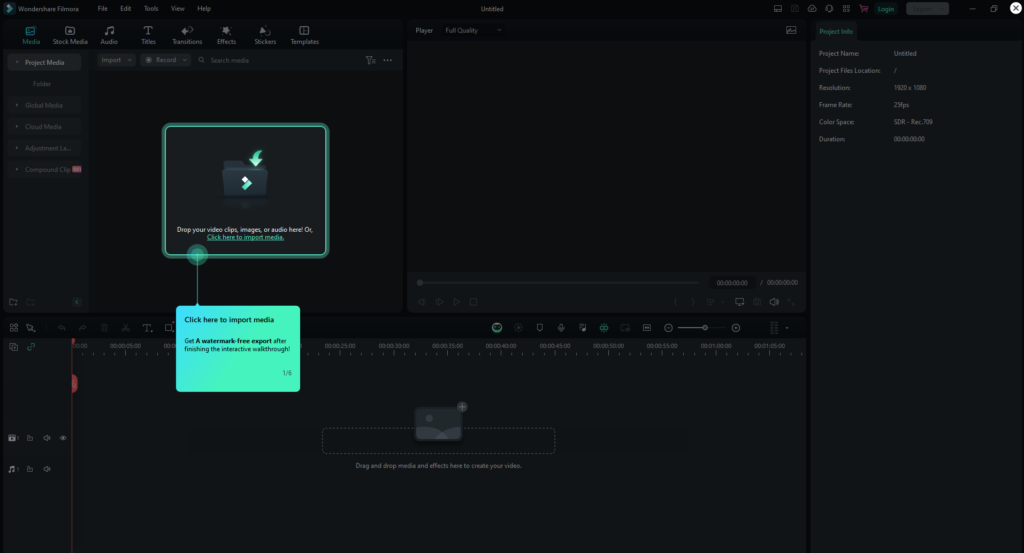Mute the Audio 1 track

coord(47,469)
